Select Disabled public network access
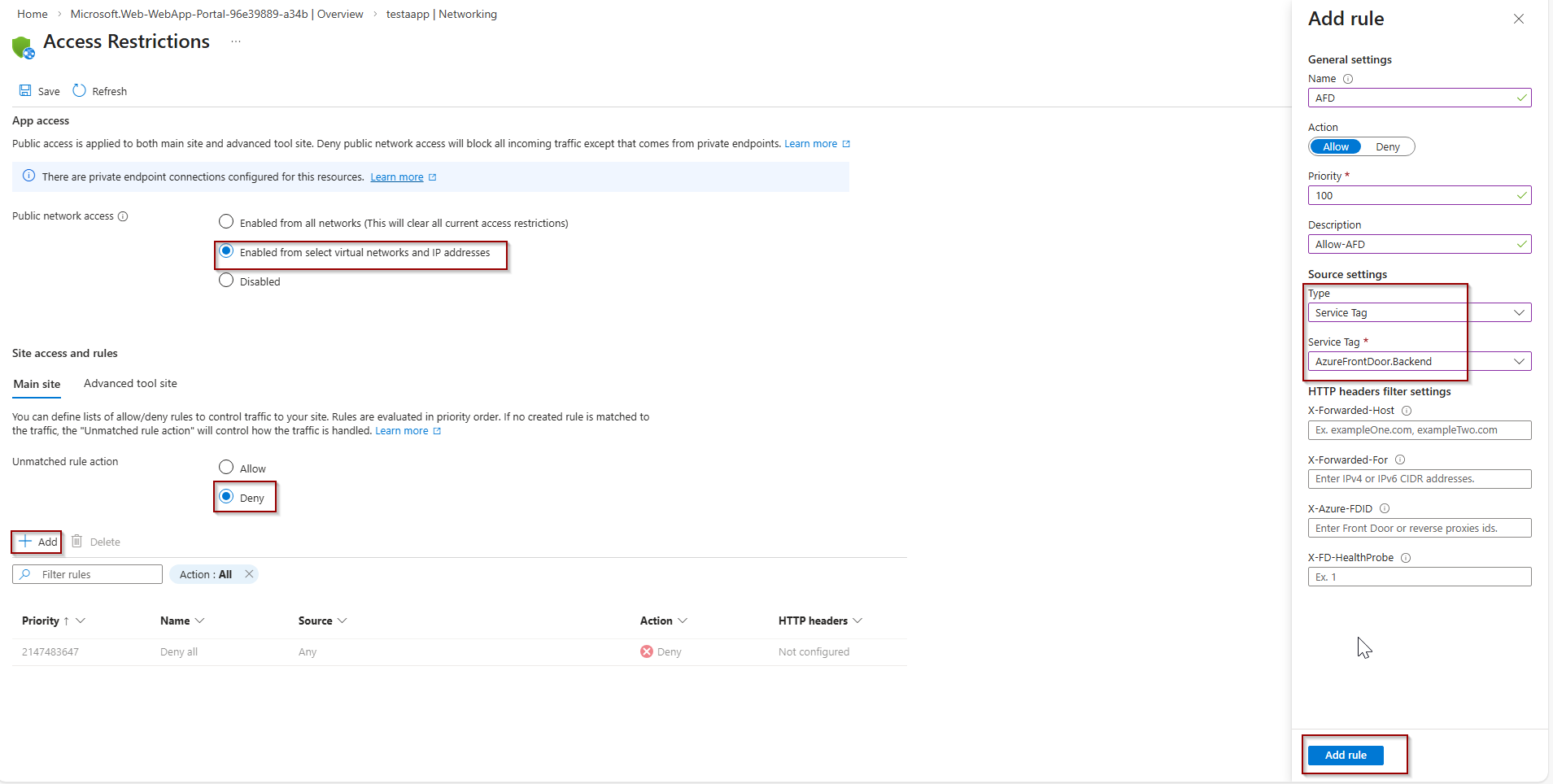Screen dimensions: 1553x784 click(226, 280)
